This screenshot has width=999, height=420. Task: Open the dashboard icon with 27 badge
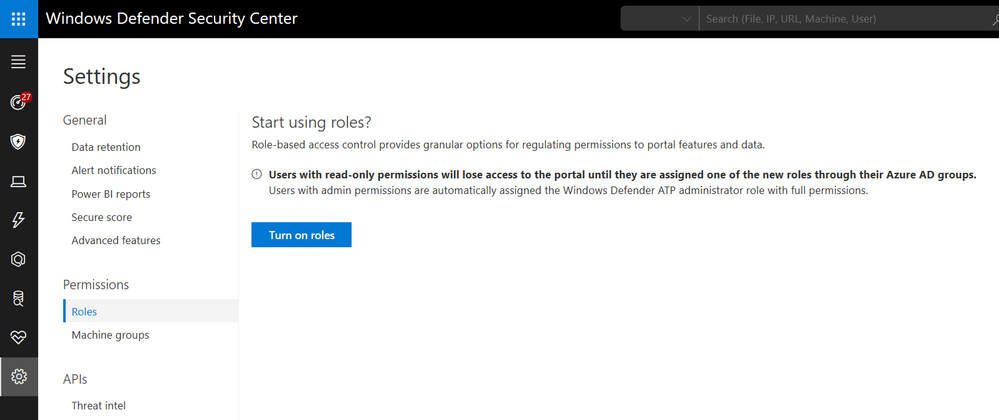pyautogui.click(x=18, y=102)
